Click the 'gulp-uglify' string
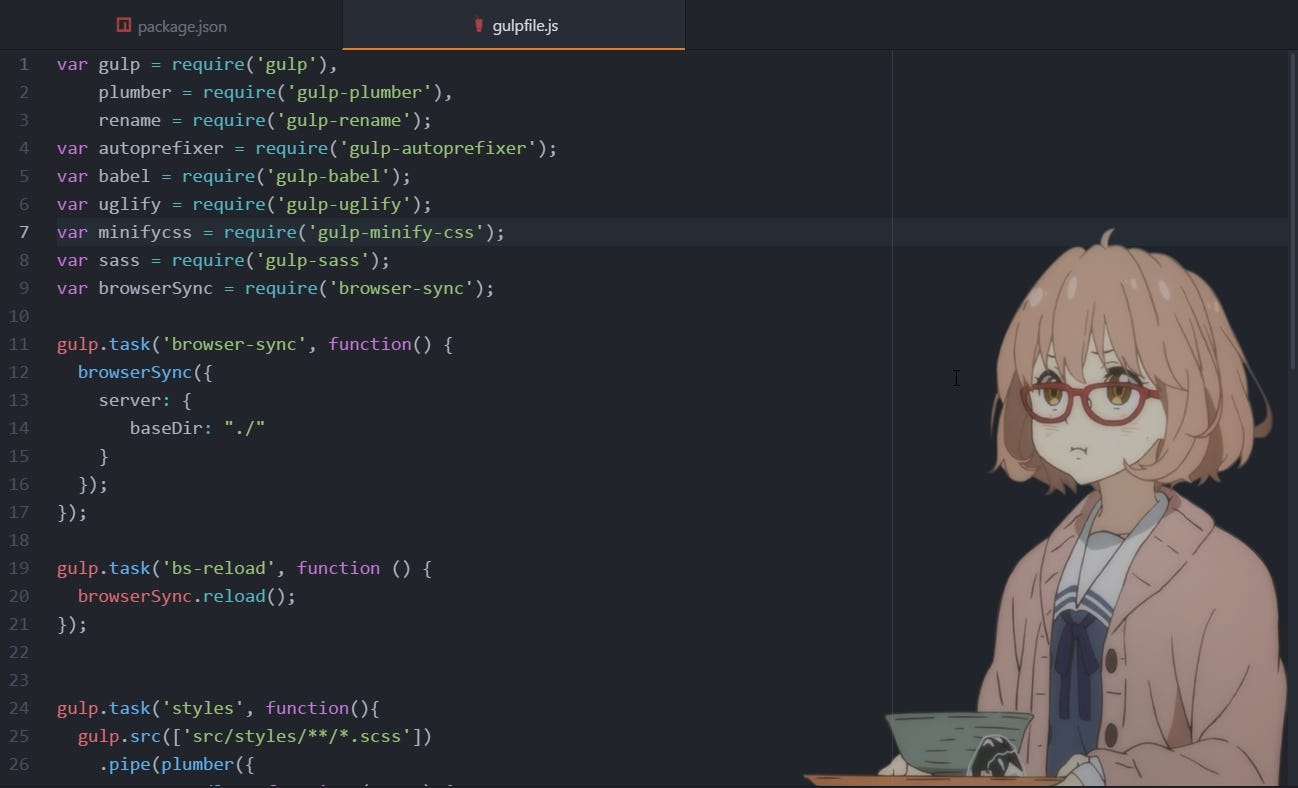 tap(343, 204)
